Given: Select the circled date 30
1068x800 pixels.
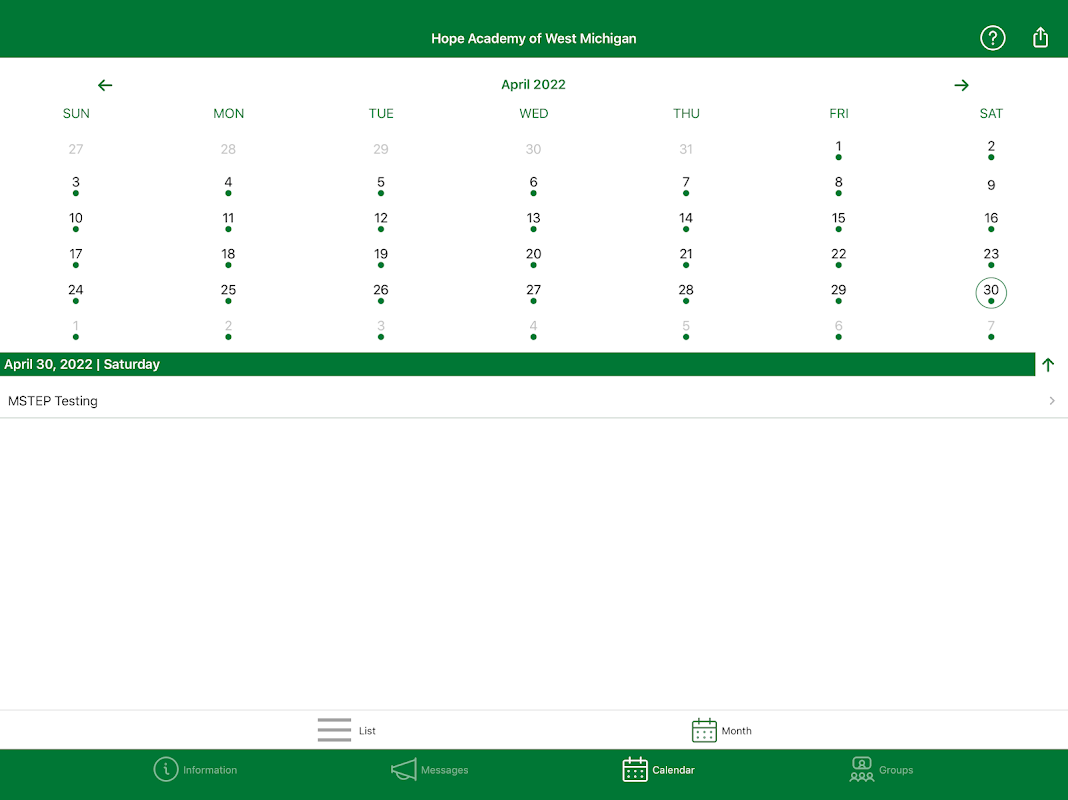Looking at the screenshot, I should pos(991,293).
